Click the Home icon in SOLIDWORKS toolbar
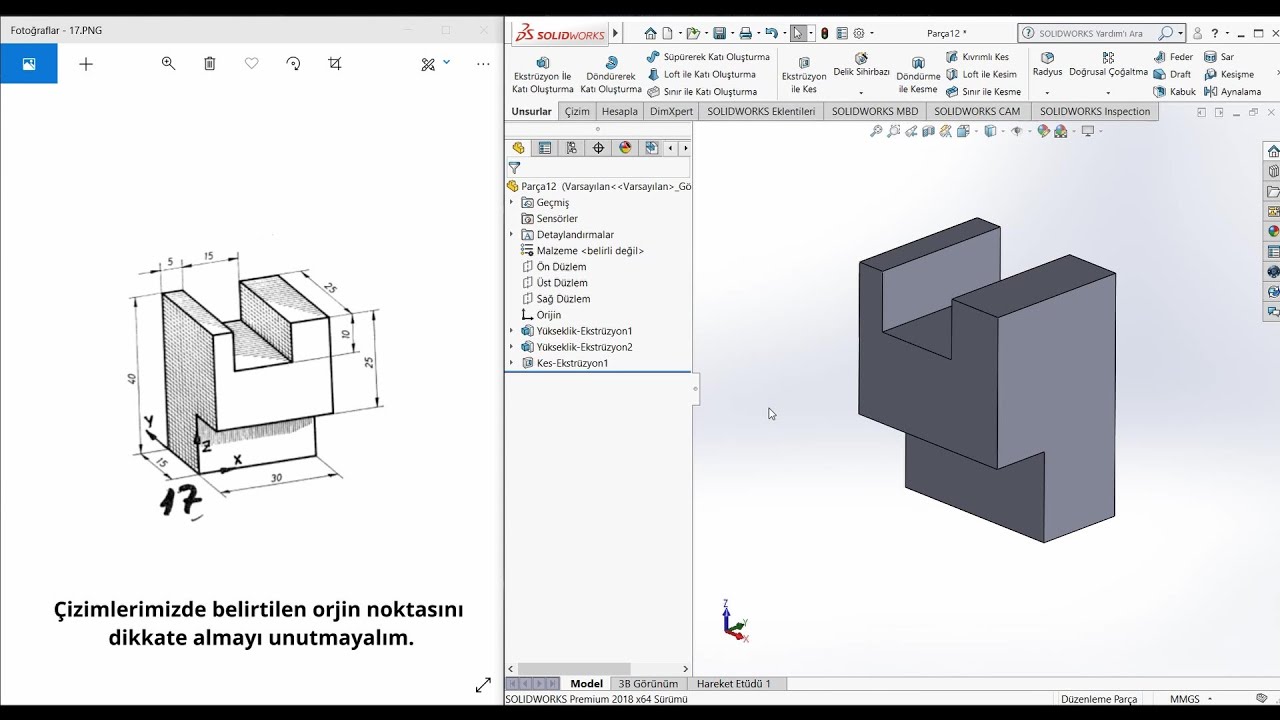The image size is (1280, 720). pyautogui.click(x=650, y=33)
